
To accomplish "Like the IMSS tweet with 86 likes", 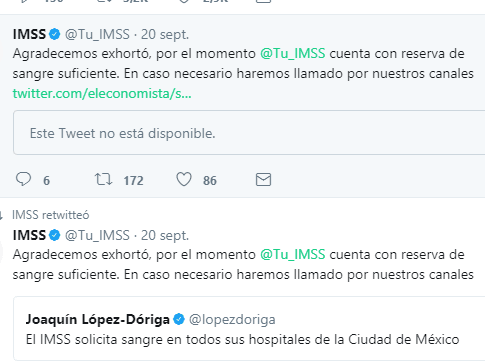I will point(184,179).
